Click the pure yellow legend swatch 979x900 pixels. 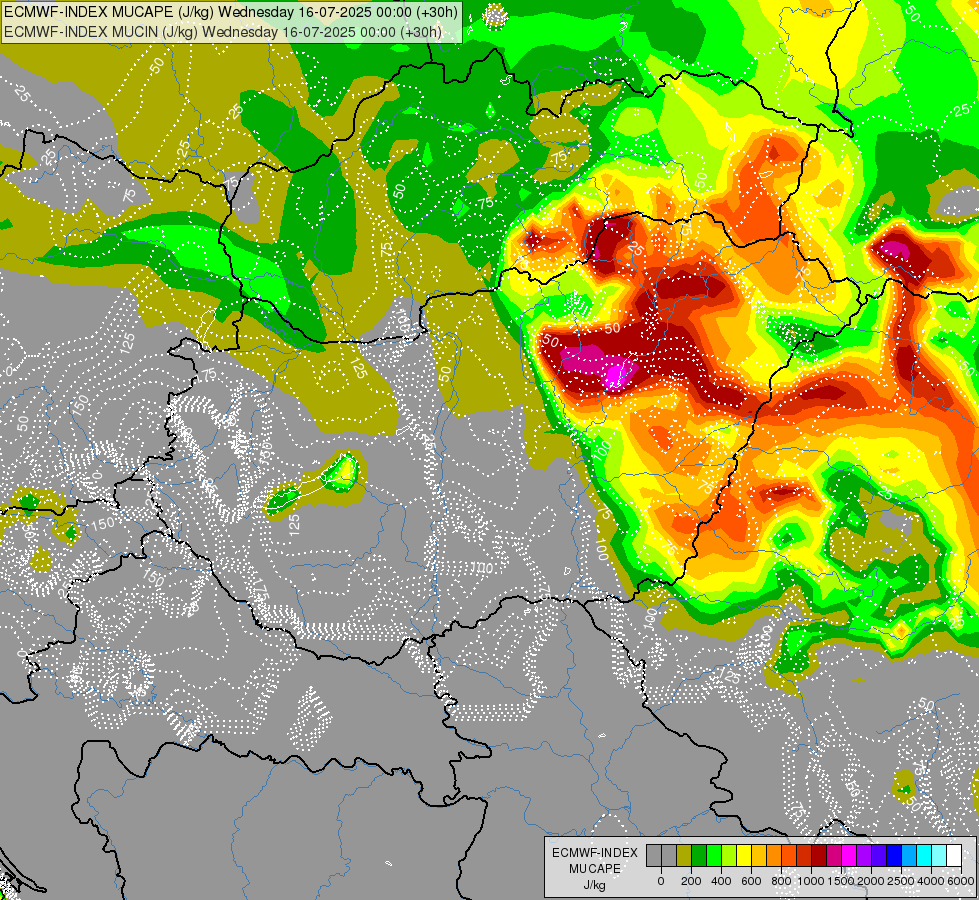(x=744, y=855)
